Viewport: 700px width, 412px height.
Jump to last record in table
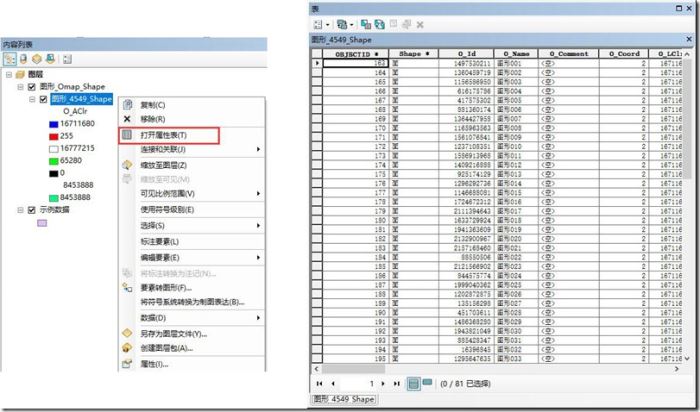pos(396,383)
